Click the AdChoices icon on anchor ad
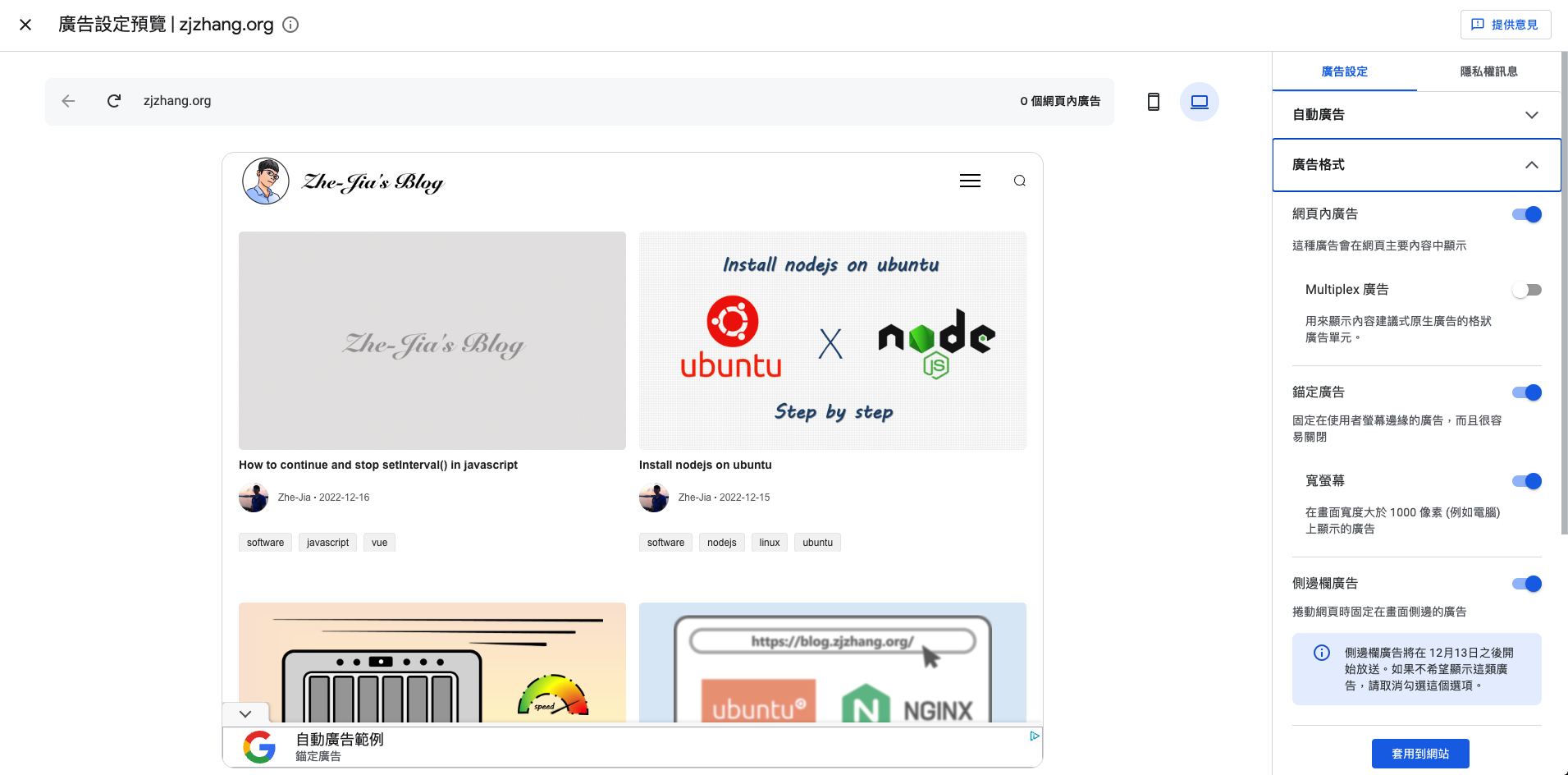The height and width of the screenshot is (775, 1568). pyautogui.click(x=1034, y=736)
